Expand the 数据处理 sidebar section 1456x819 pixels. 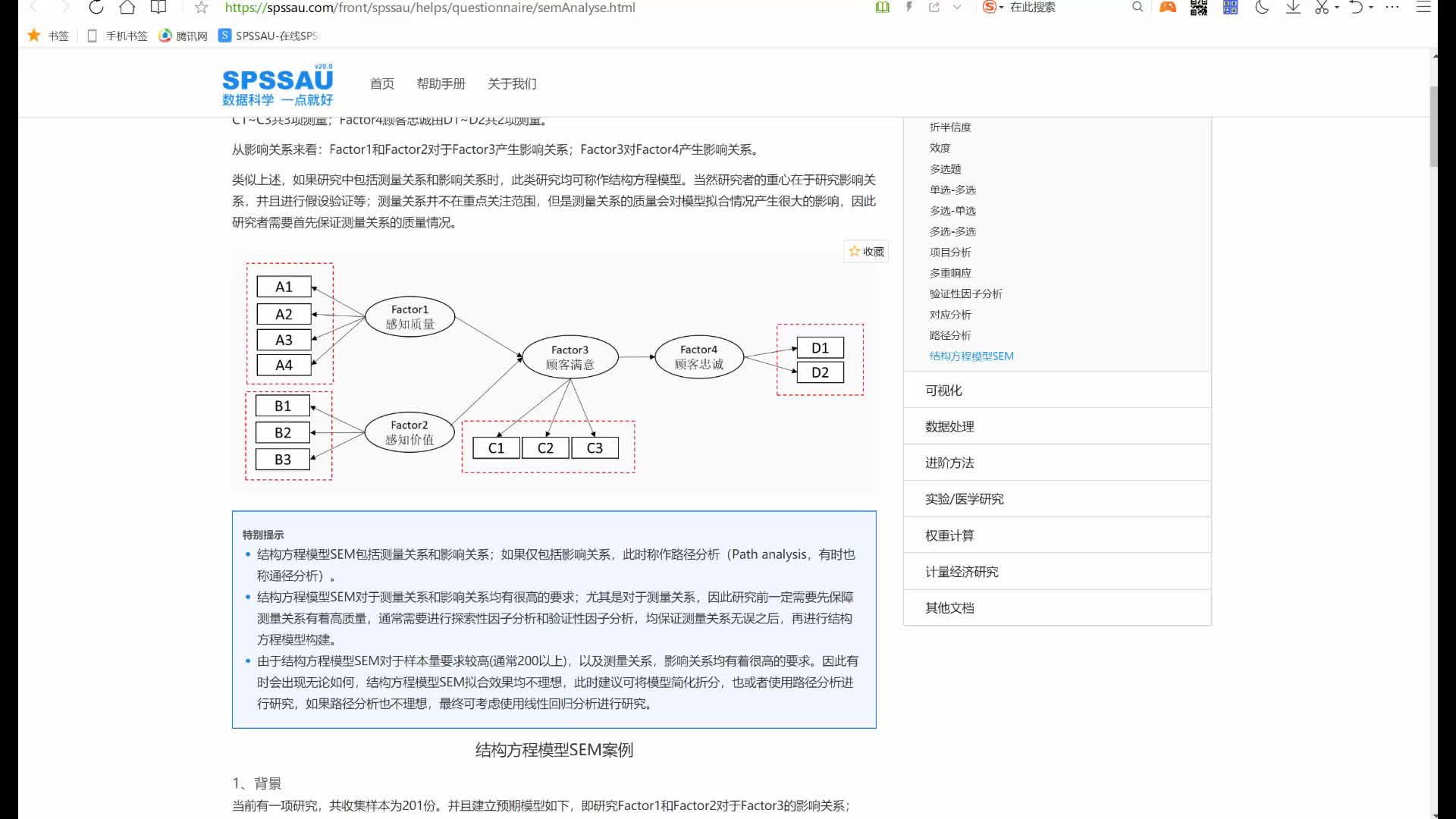tap(949, 426)
